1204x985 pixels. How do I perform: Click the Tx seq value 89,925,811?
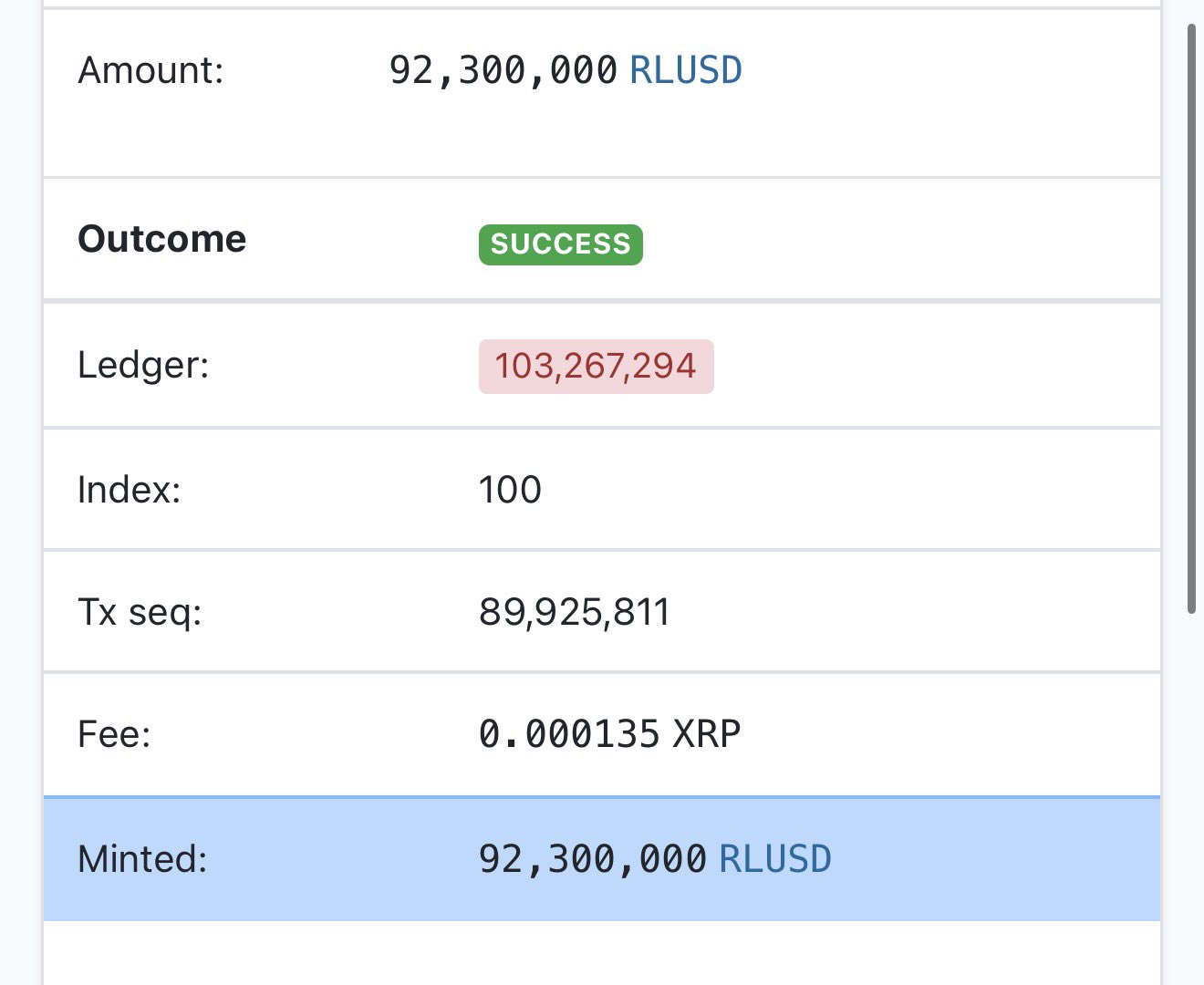click(574, 612)
